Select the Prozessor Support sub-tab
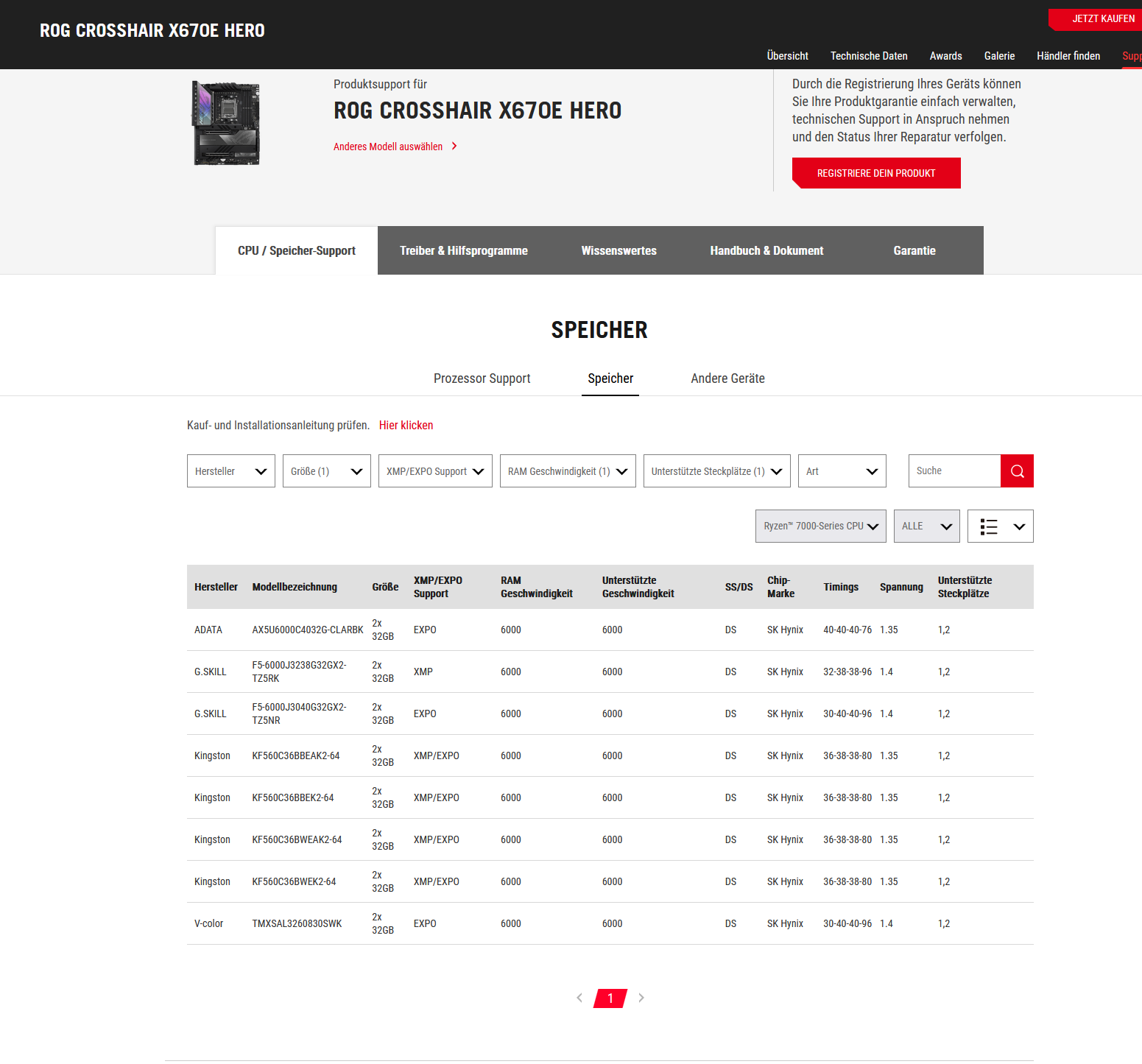Viewport: 1142px width, 1064px height. [x=482, y=378]
